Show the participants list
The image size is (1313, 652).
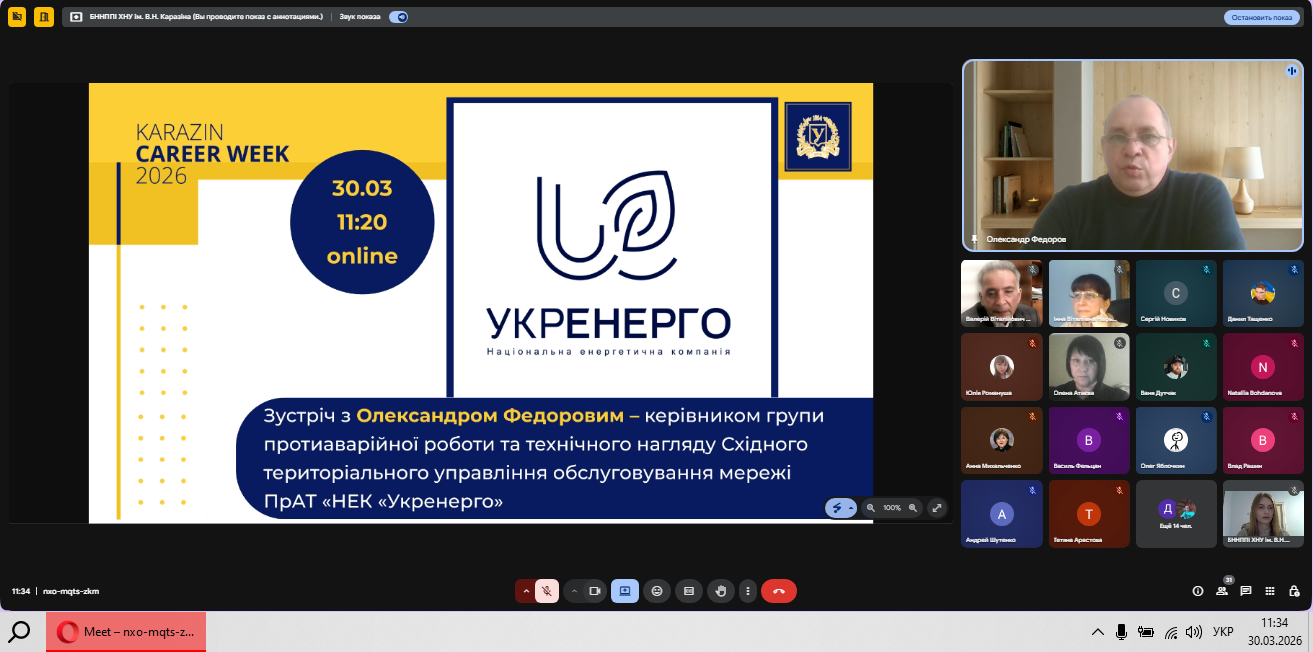click(1222, 591)
